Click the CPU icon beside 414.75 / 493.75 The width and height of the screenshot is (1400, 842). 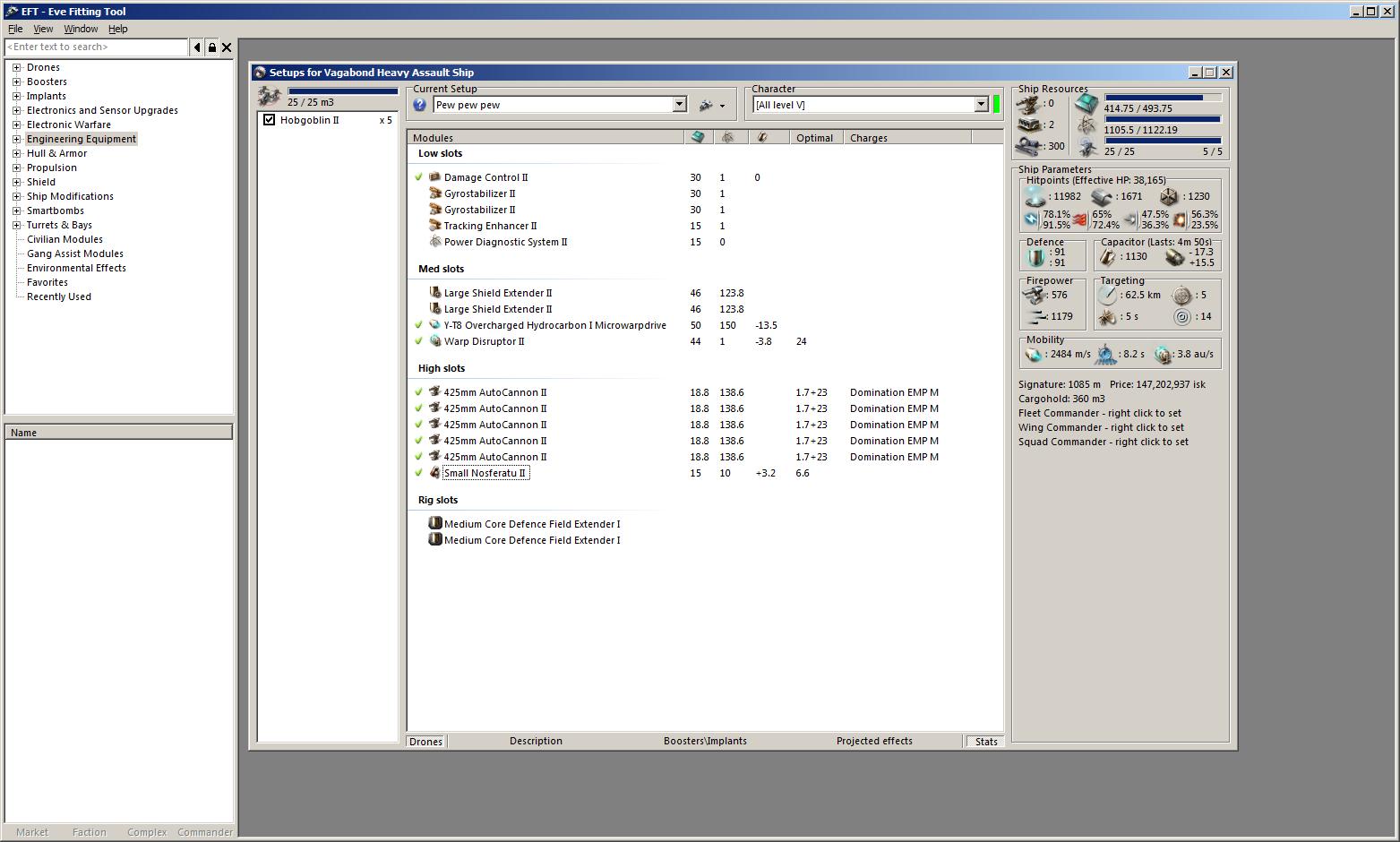[1087, 104]
